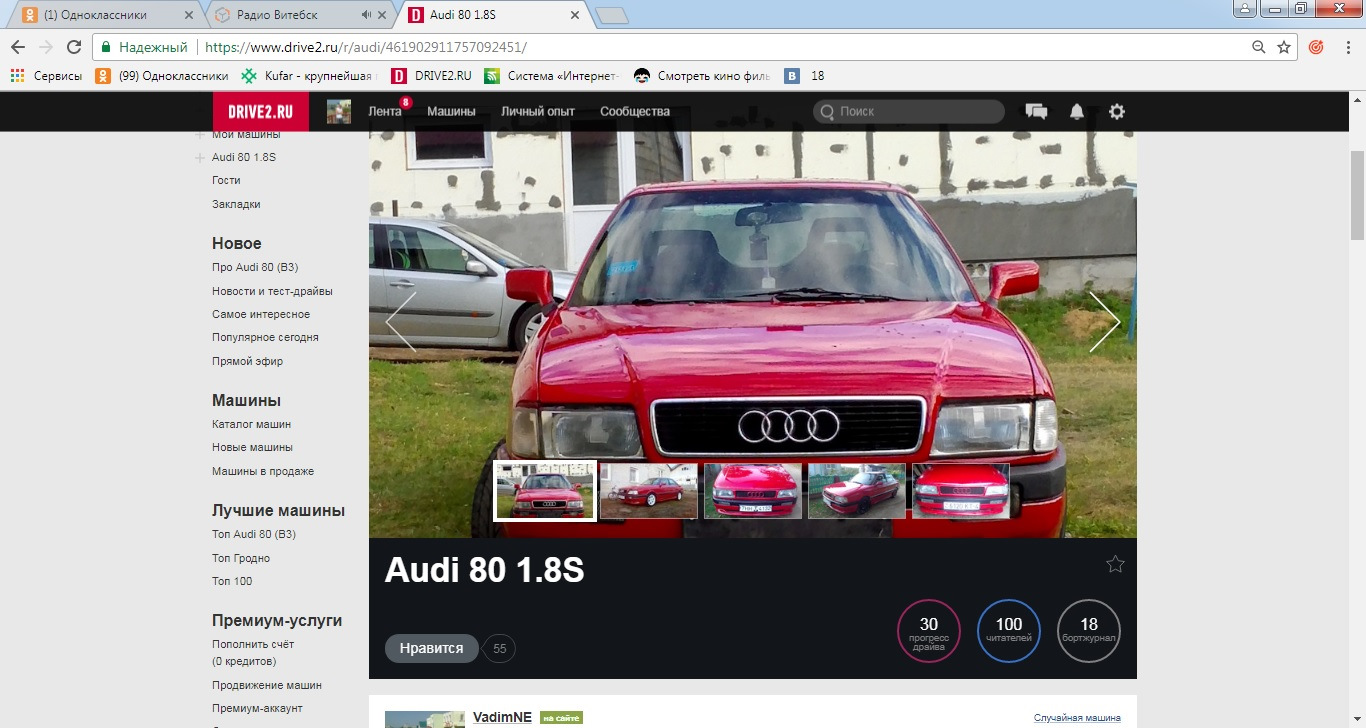Open the 30 прогресс драйва circle
Screen dimensions: 1366x728
929,631
